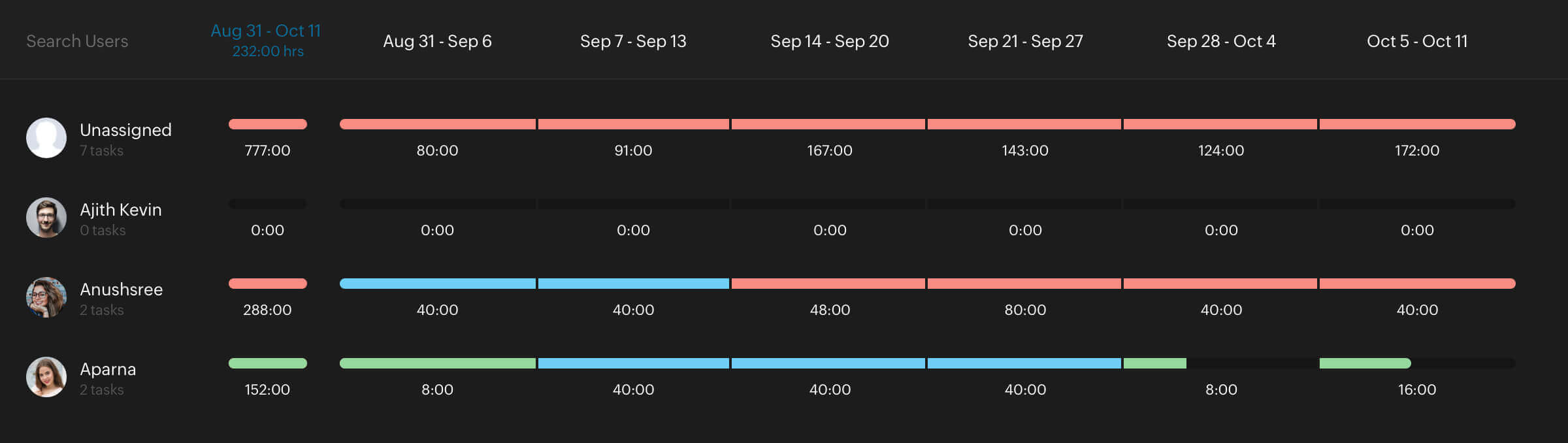This screenshot has height=443, width=1568.
Task: Click Unassigned red bar for Sep 14 - Sep 20
Action: 828,124
